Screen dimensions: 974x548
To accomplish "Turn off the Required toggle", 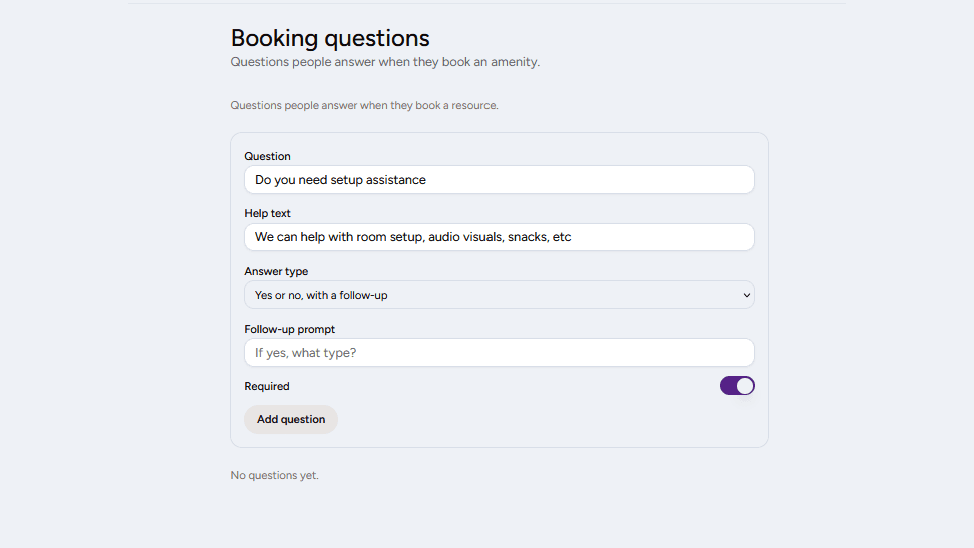I will point(737,386).
